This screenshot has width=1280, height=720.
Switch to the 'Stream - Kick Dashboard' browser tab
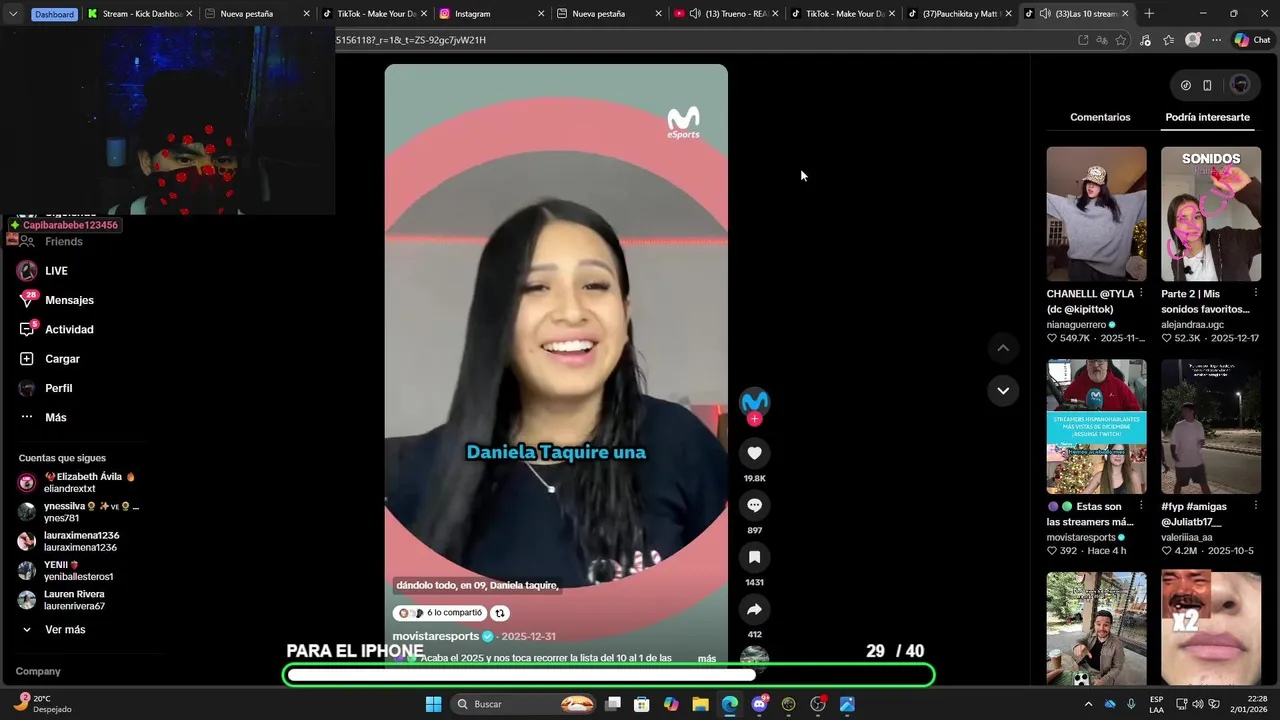(x=138, y=14)
